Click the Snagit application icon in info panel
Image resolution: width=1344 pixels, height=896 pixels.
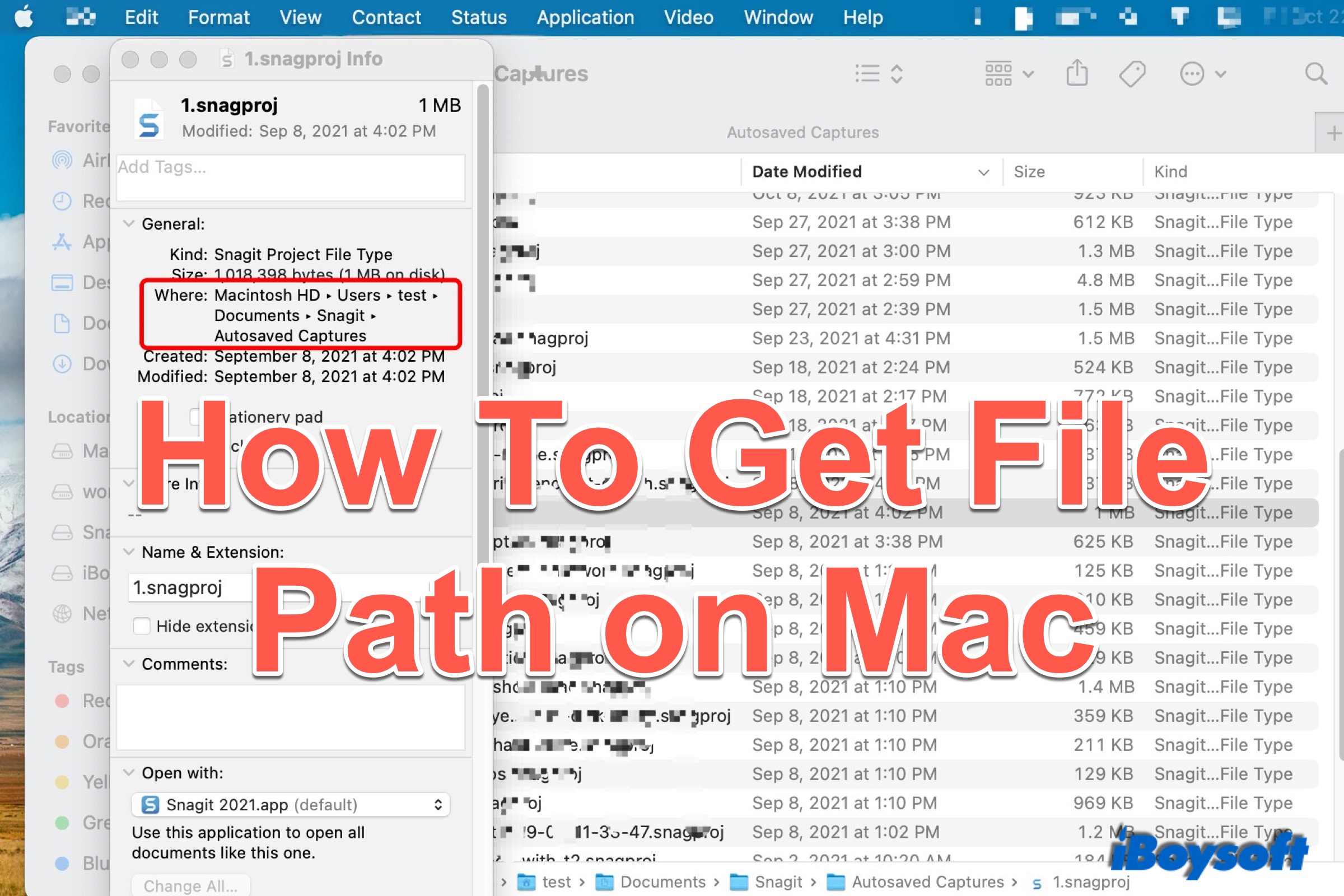point(149,117)
